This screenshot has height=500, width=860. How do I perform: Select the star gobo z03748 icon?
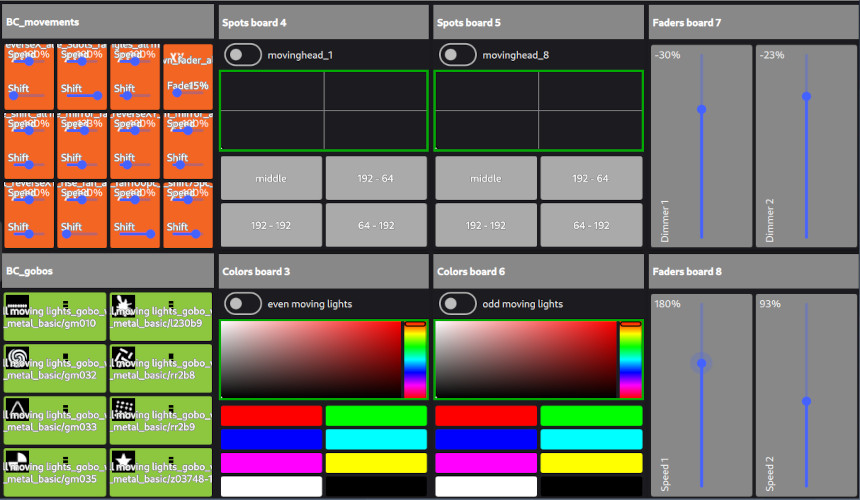tap(124, 460)
